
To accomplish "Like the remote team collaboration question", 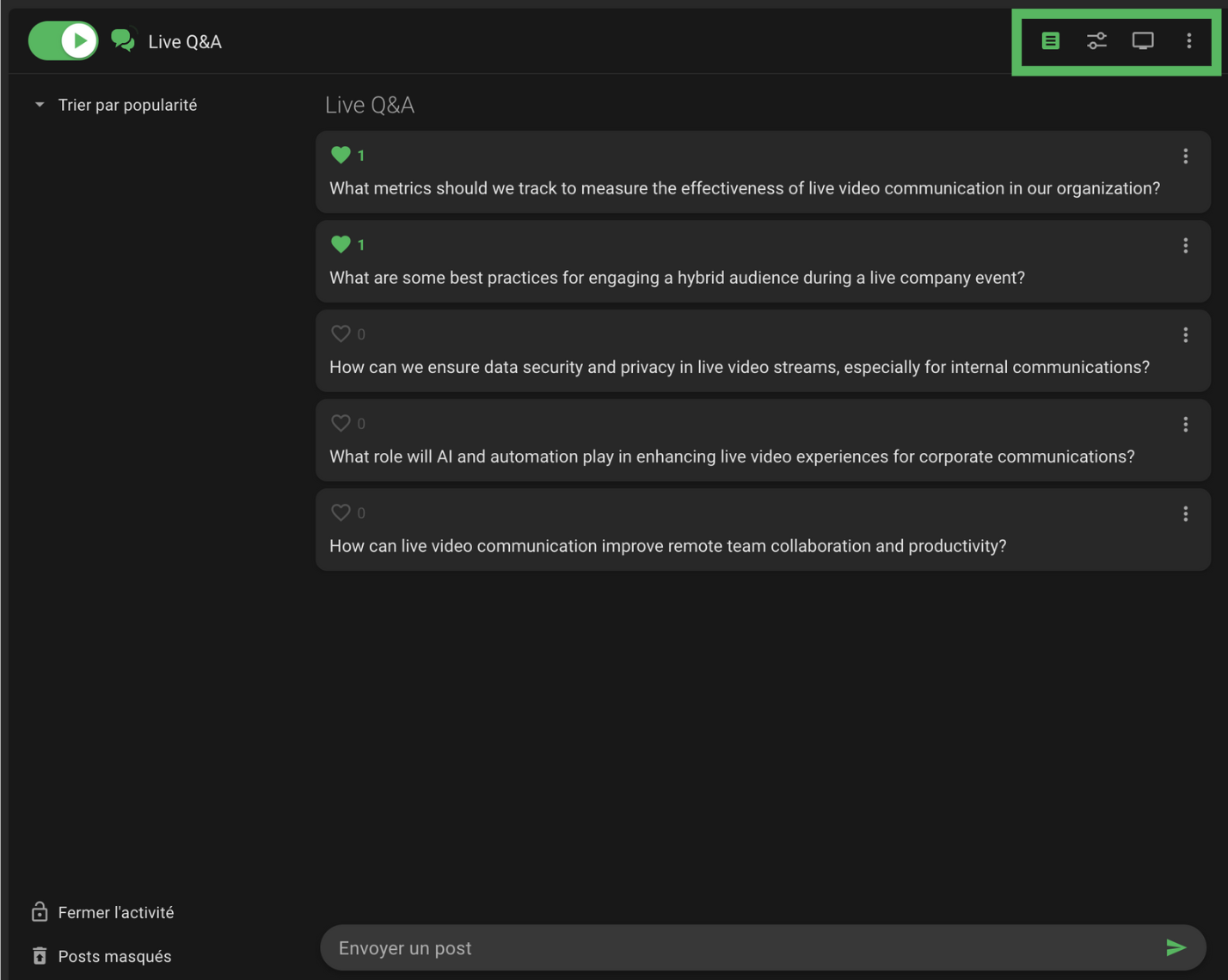I will point(341,512).
